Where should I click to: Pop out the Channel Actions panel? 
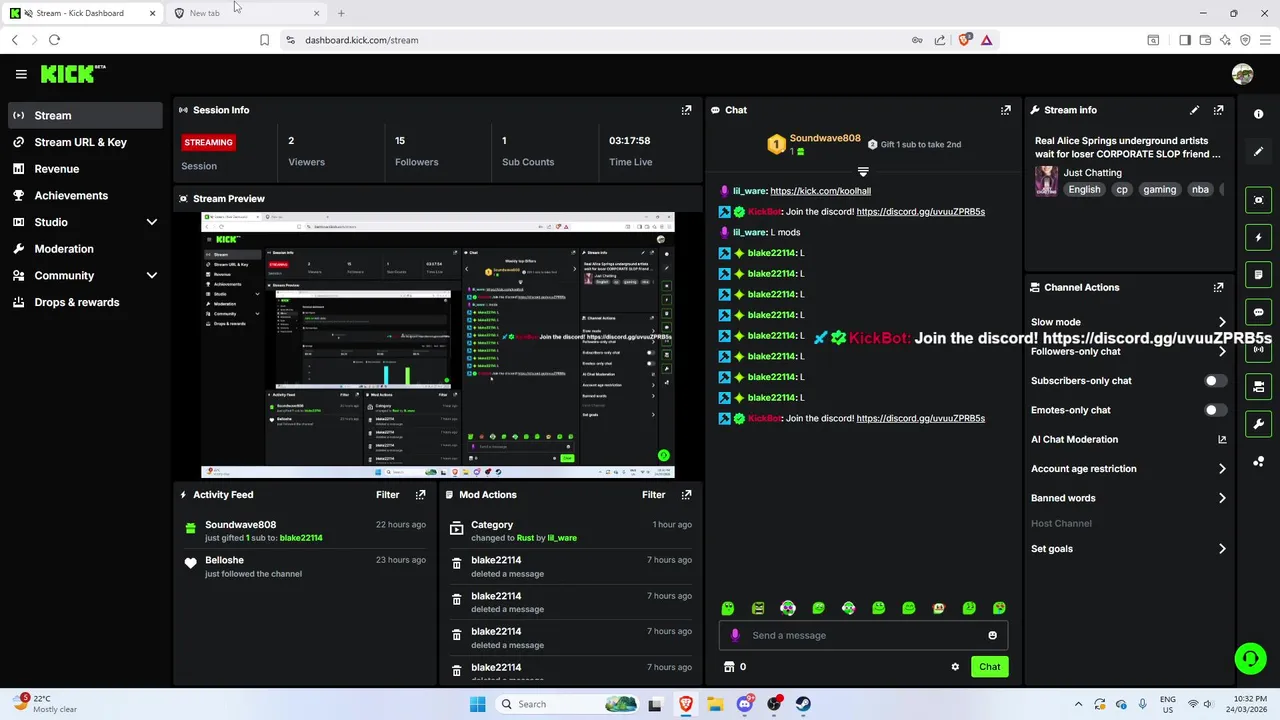point(1218,287)
